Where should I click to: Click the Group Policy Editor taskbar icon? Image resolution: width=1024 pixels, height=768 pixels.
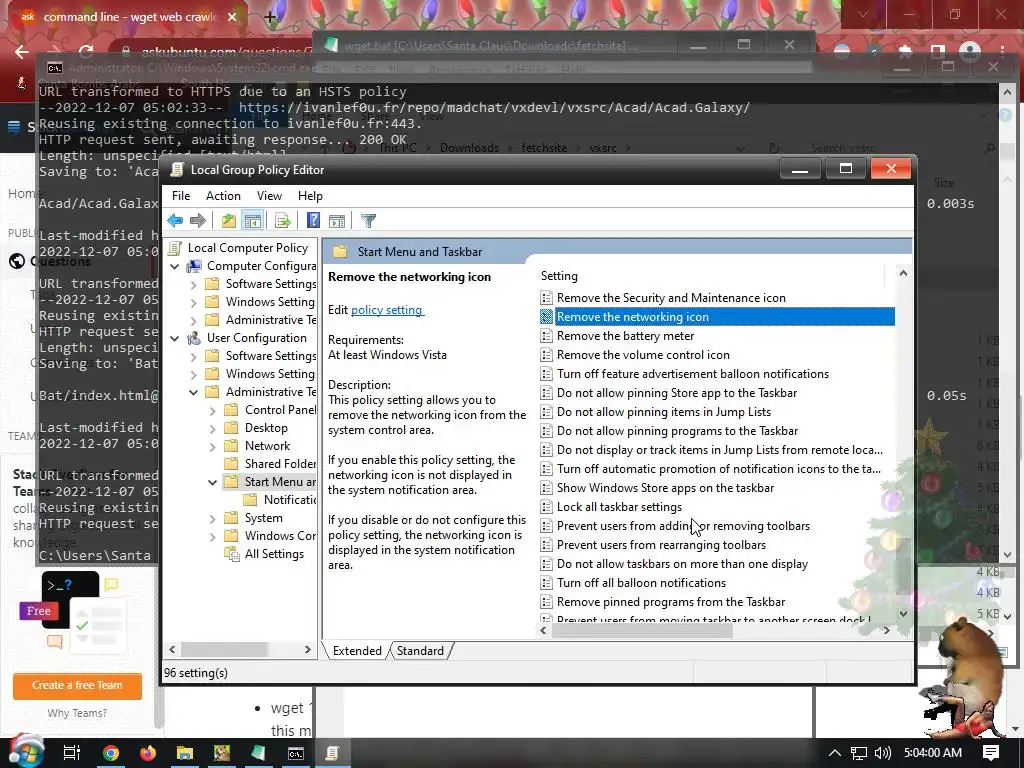point(332,753)
